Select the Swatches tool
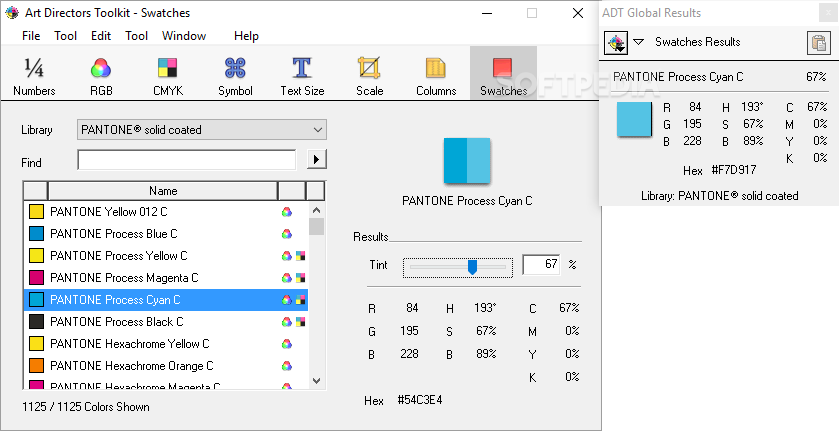This screenshot has width=839, height=431. click(503, 73)
